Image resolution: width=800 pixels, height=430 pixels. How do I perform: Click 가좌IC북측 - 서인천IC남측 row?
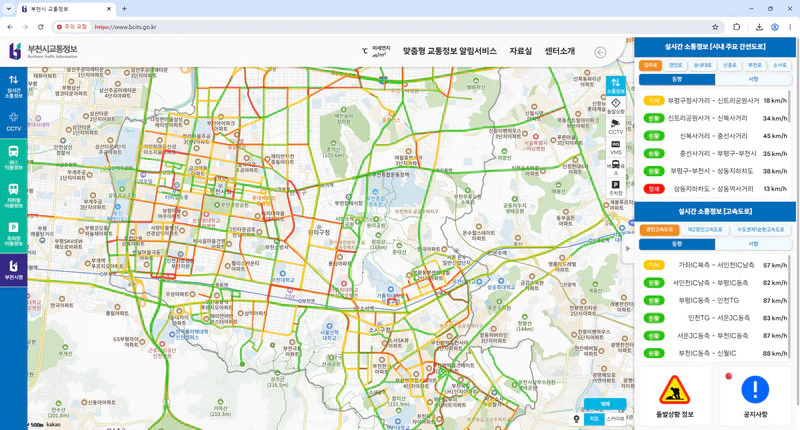point(715,265)
